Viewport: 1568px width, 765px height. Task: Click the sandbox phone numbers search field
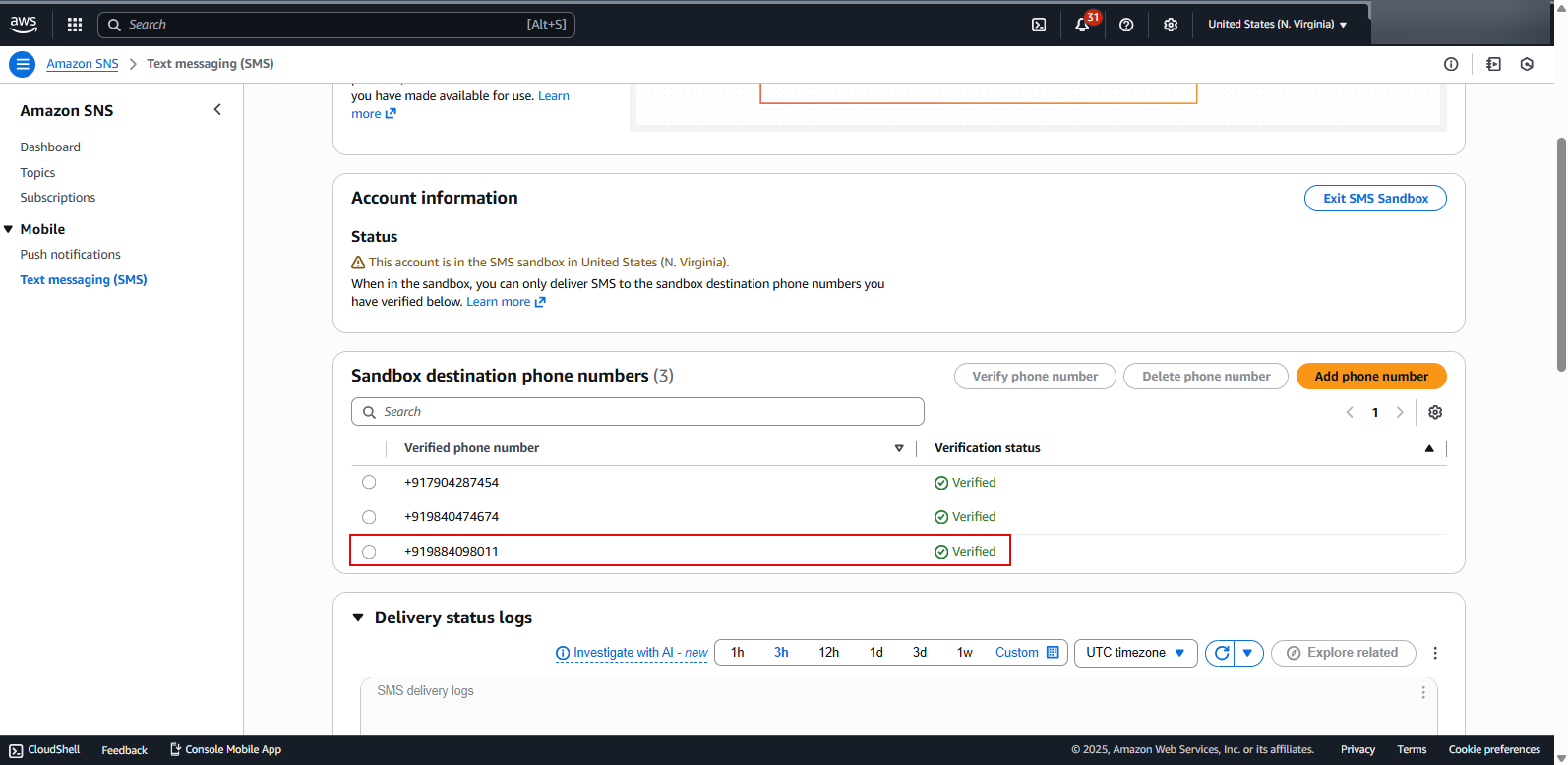(637, 412)
